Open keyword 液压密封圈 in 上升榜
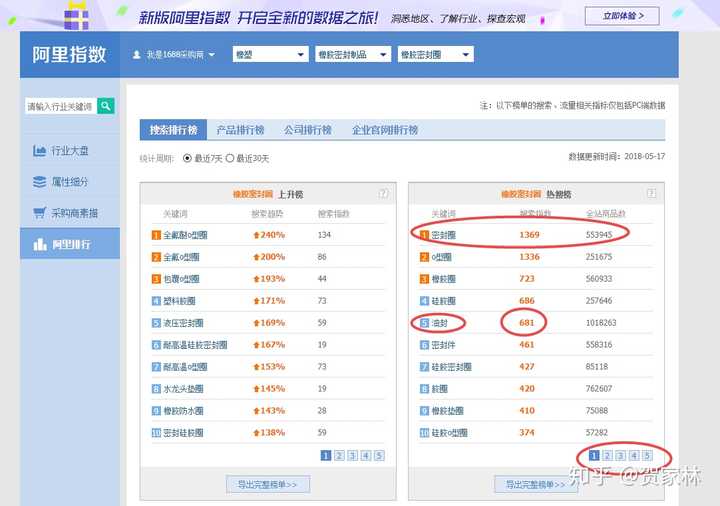The image size is (720, 506). coord(183,323)
